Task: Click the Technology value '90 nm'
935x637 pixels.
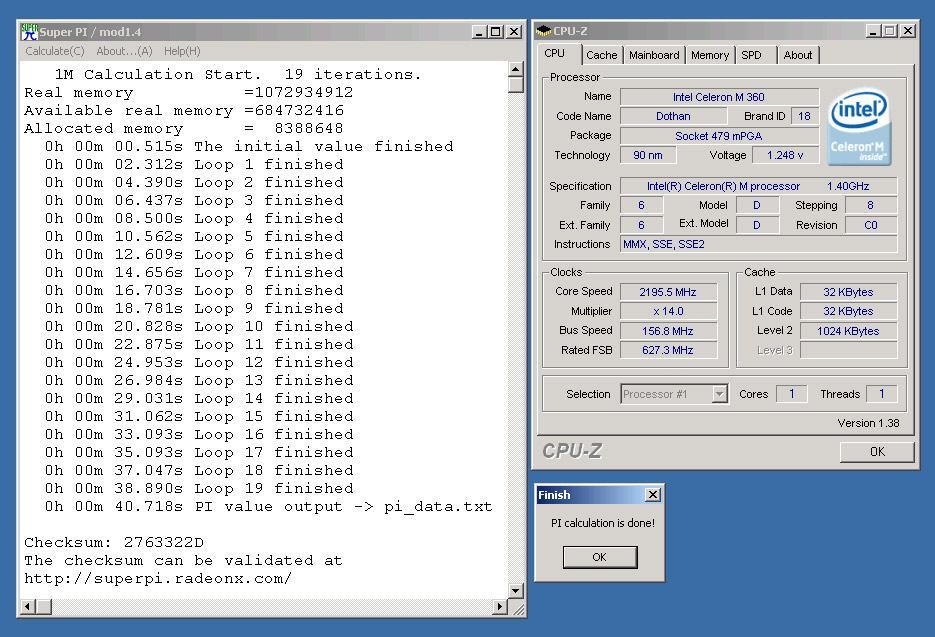Action: point(648,155)
